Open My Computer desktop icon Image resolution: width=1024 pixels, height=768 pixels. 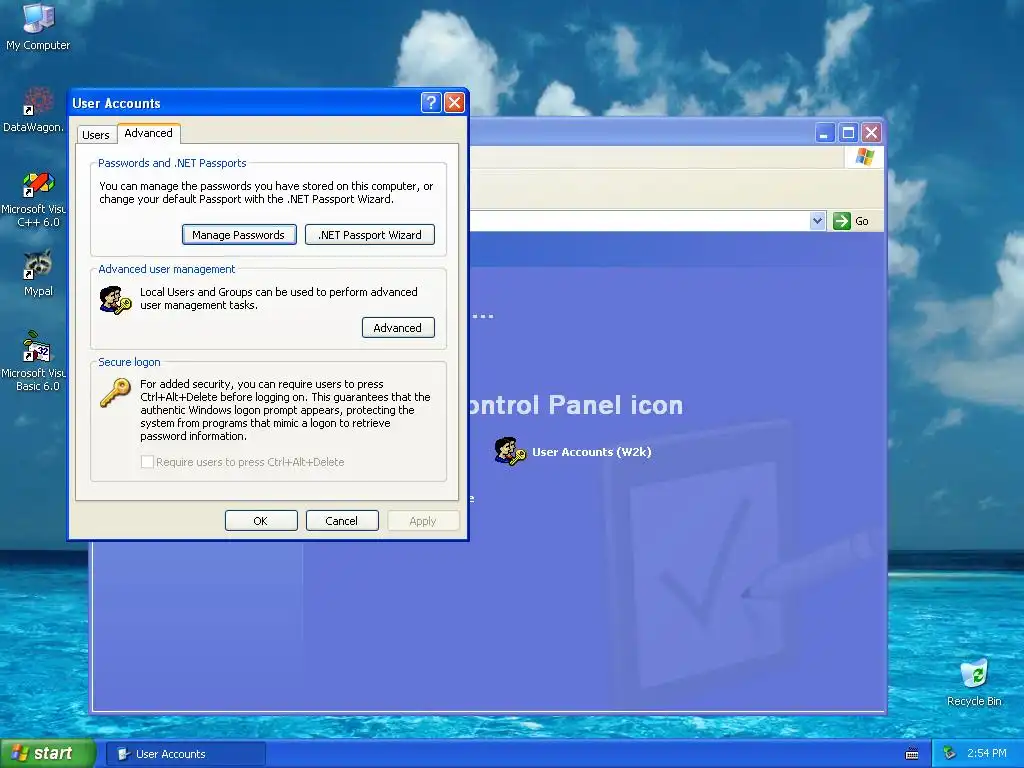[38, 25]
